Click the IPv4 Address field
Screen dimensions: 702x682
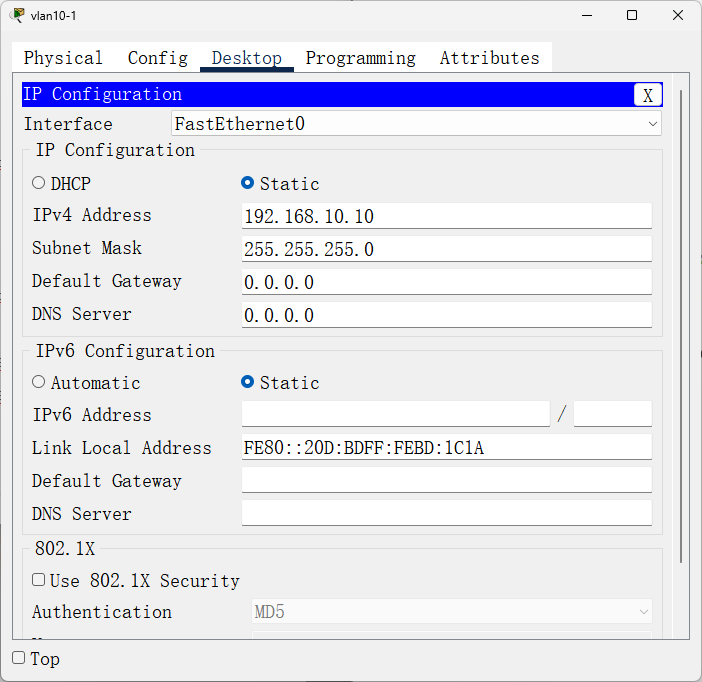click(446, 216)
